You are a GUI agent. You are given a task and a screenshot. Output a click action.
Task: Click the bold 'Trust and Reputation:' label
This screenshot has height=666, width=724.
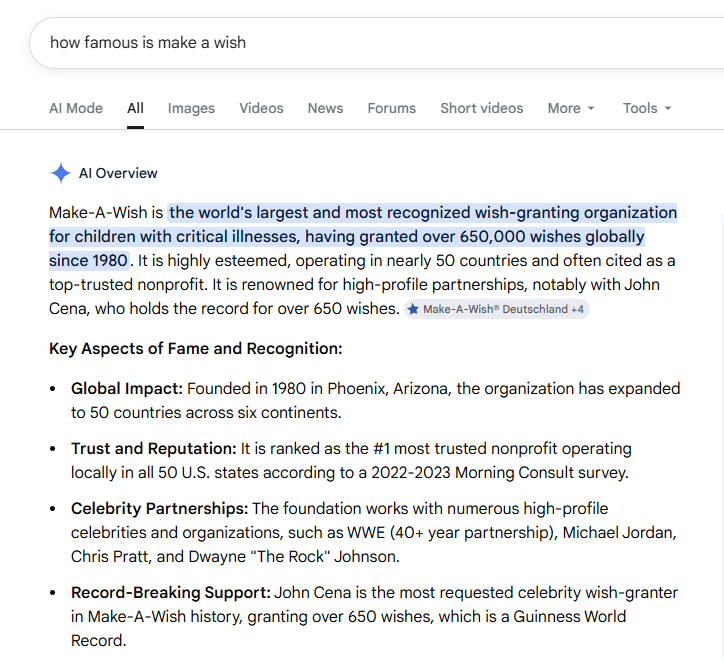[153, 448]
